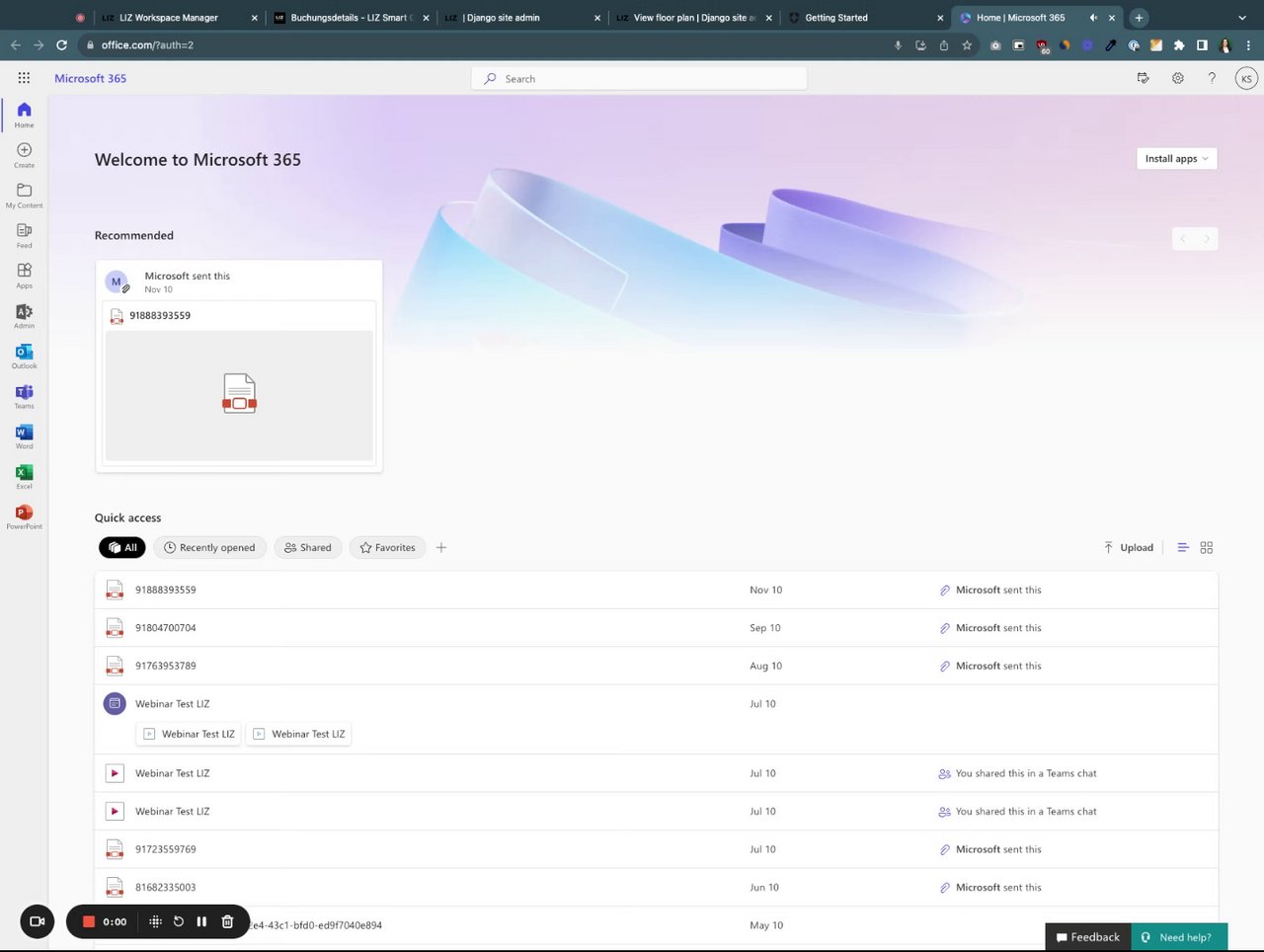Click the recorder drag handle dots
1264x952 pixels.
pyautogui.click(x=155, y=921)
